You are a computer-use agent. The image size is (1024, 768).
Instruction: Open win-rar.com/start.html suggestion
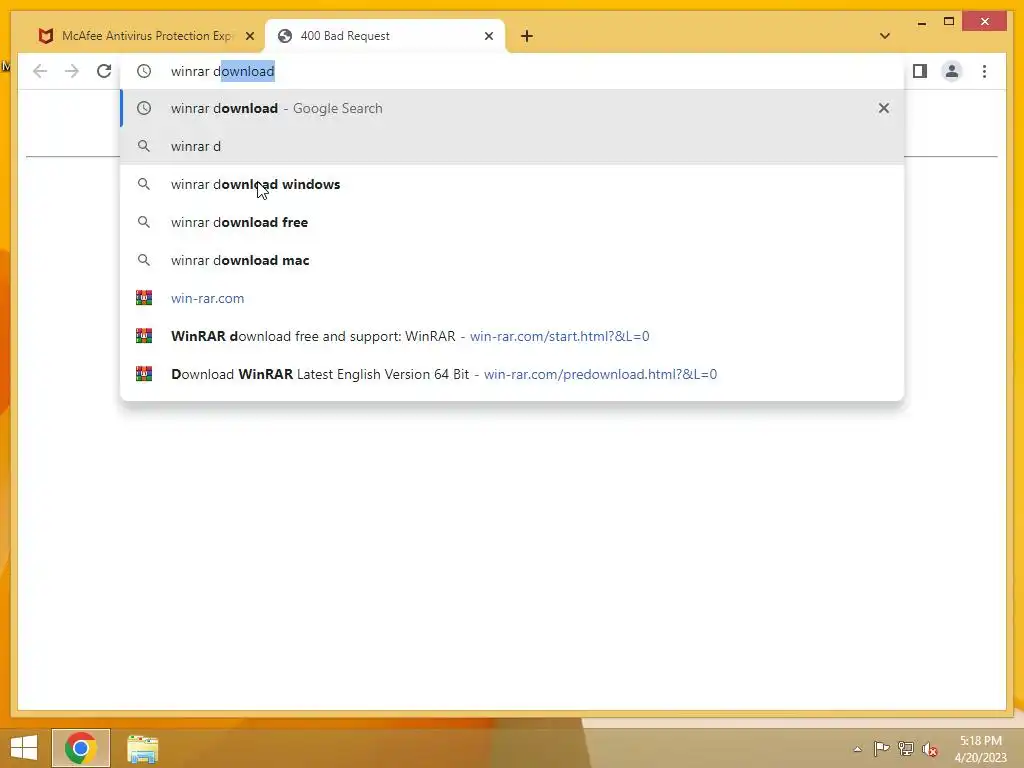pyautogui.click(x=512, y=336)
